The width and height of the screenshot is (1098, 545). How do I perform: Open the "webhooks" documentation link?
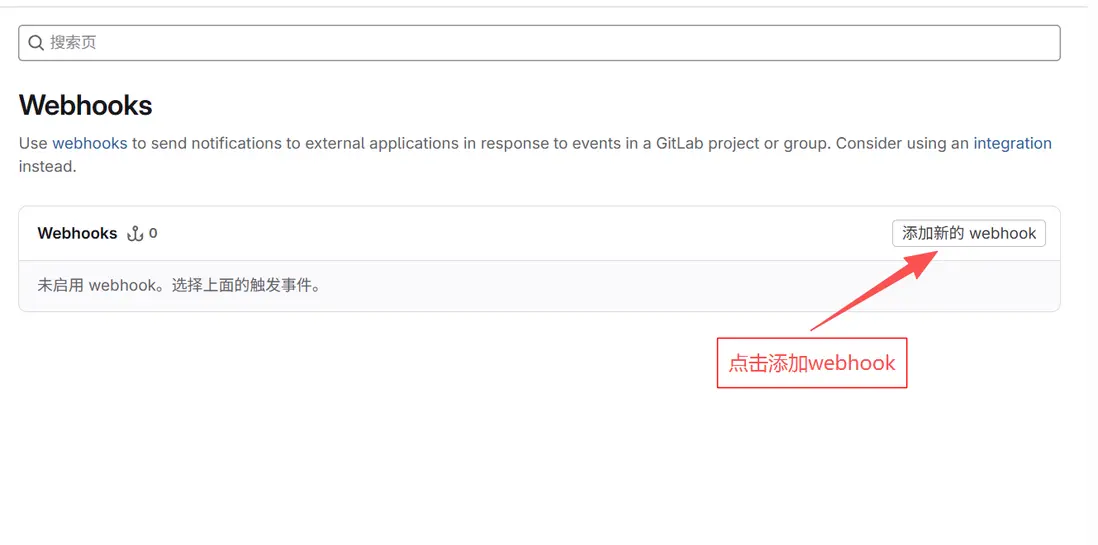tap(90, 143)
